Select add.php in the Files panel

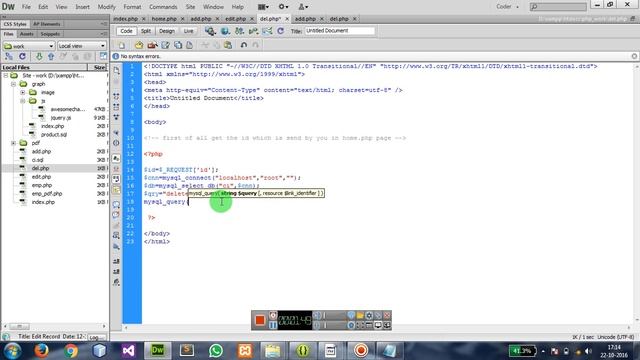41,151
